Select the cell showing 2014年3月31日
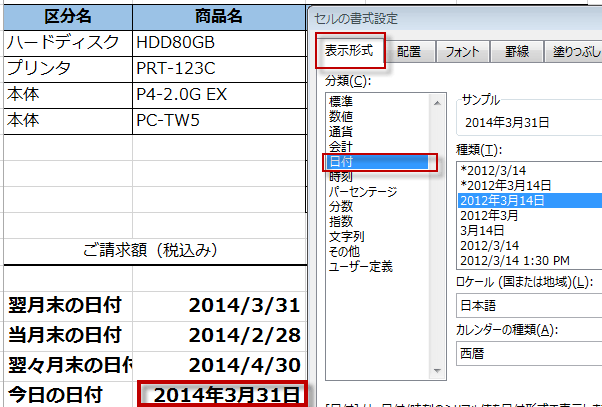602x407 pixels. (x=223, y=395)
